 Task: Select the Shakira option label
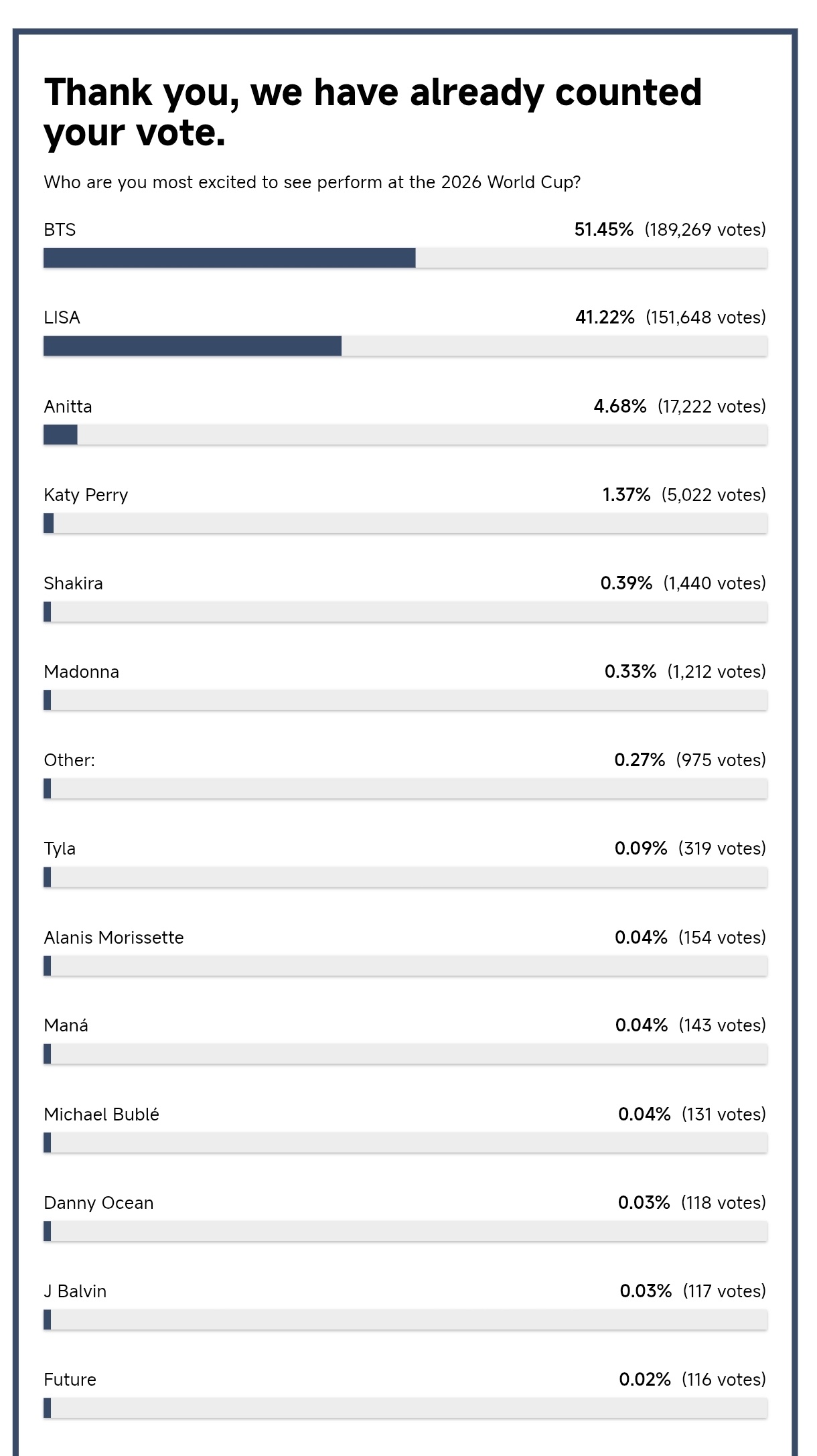pyautogui.click(x=73, y=583)
